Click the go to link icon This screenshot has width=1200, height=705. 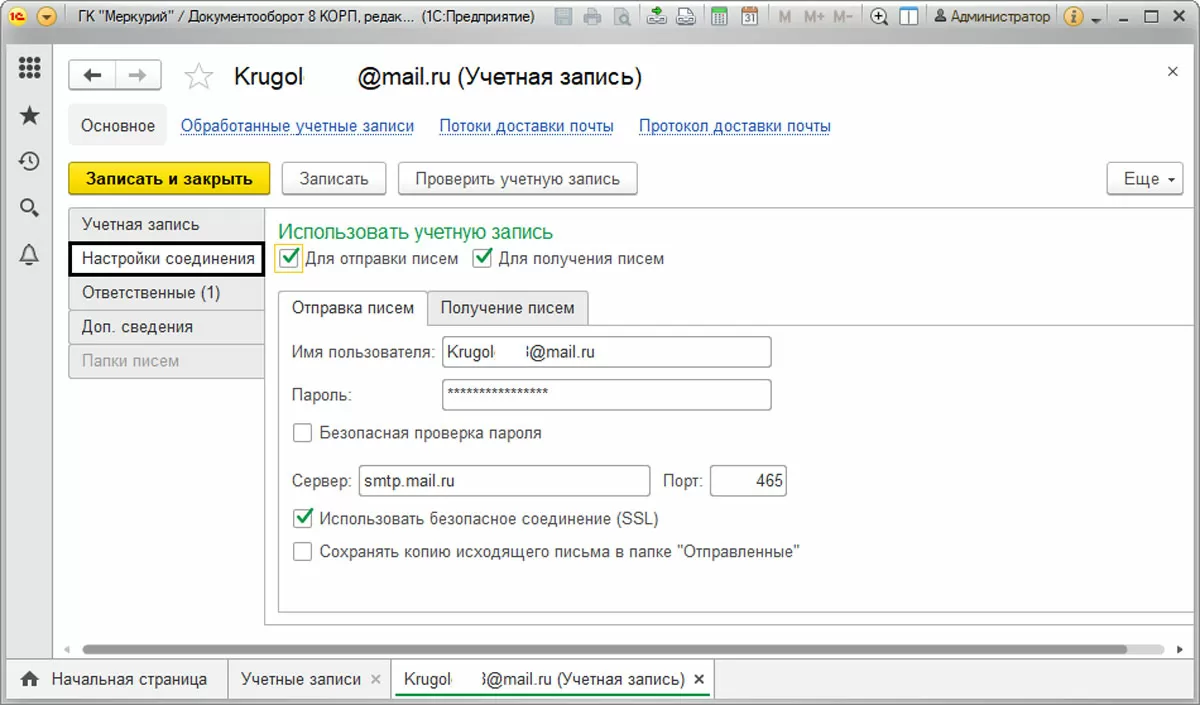pyautogui.click(x=685, y=16)
